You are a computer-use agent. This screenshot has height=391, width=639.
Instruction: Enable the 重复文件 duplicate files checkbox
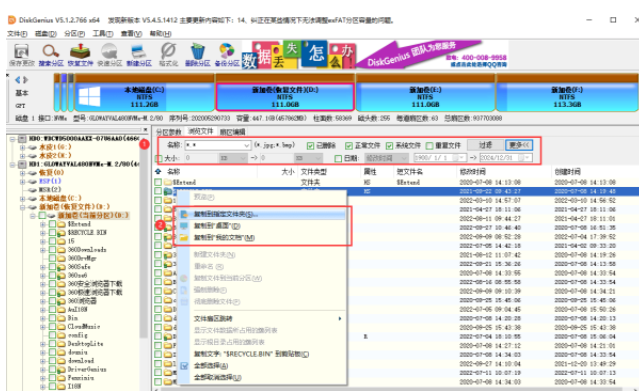tap(430, 146)
